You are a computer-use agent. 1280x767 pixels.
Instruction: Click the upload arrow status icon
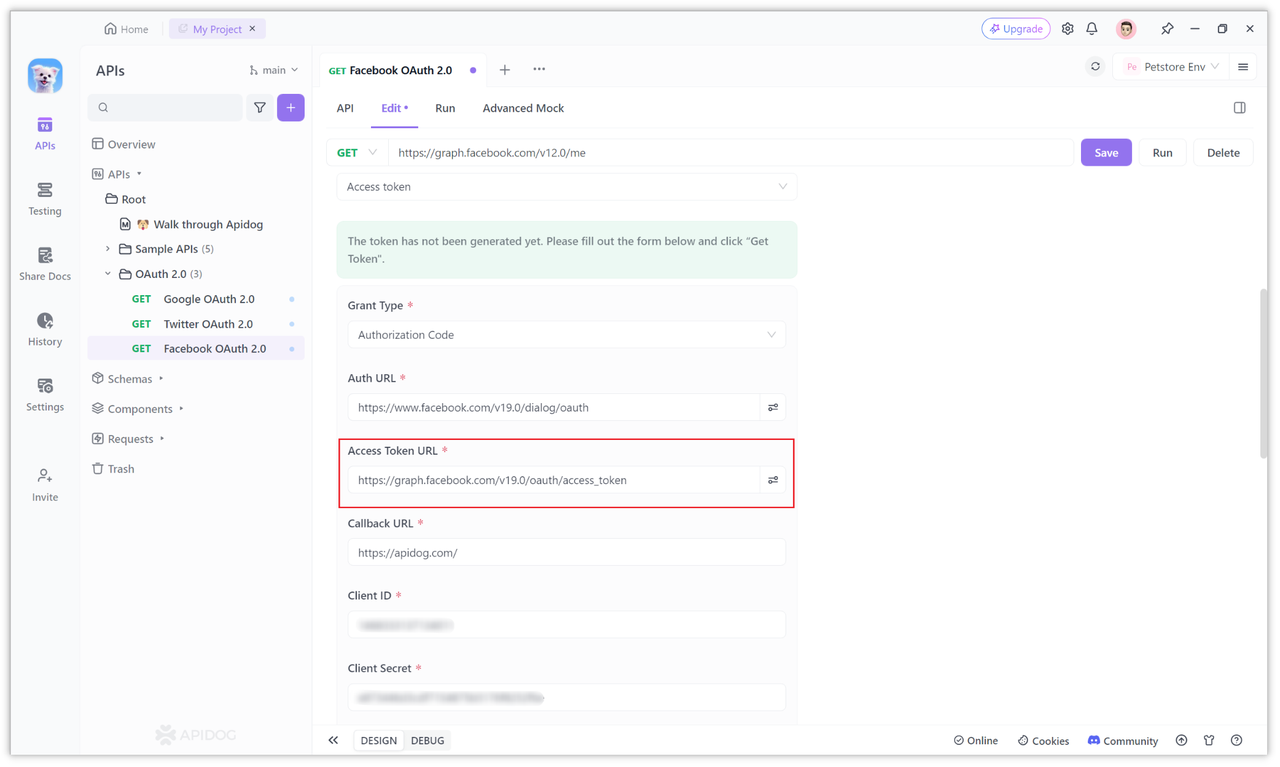click(1181, 740)
